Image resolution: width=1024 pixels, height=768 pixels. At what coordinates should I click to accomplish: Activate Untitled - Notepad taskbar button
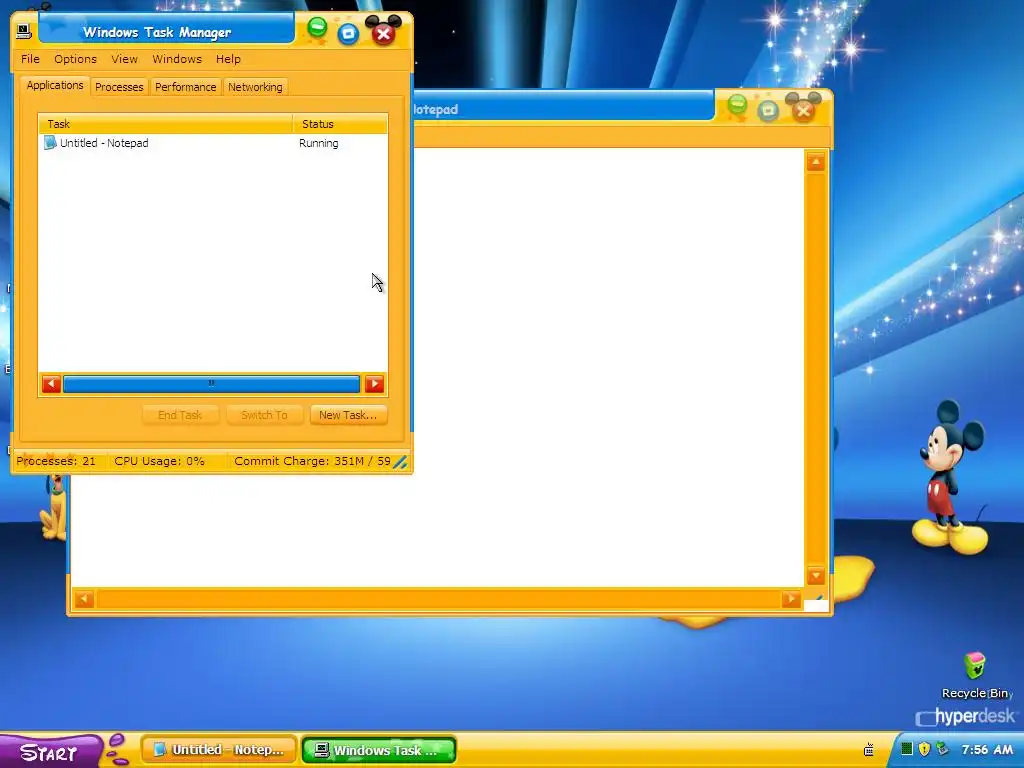point(219,750)
